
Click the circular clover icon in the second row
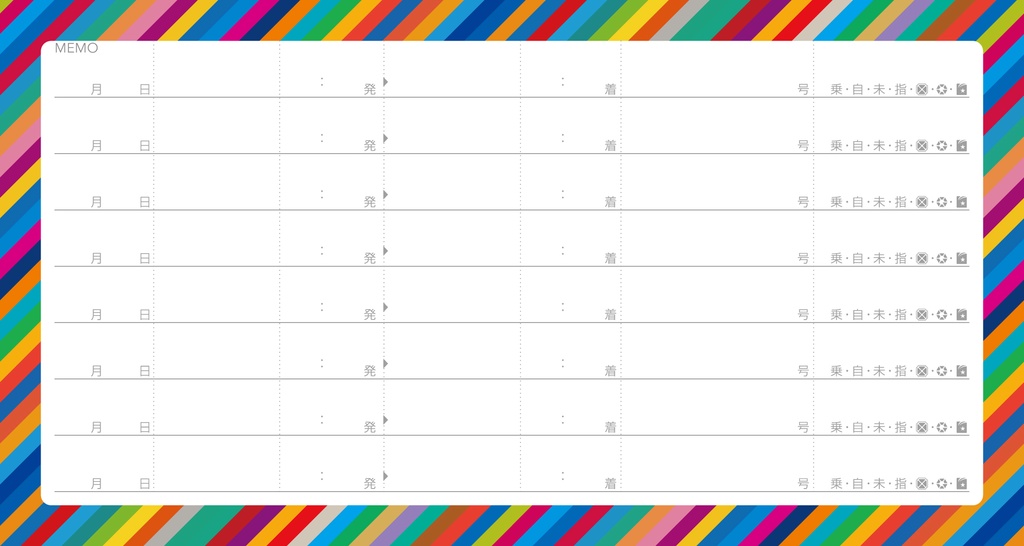point(941,146)
